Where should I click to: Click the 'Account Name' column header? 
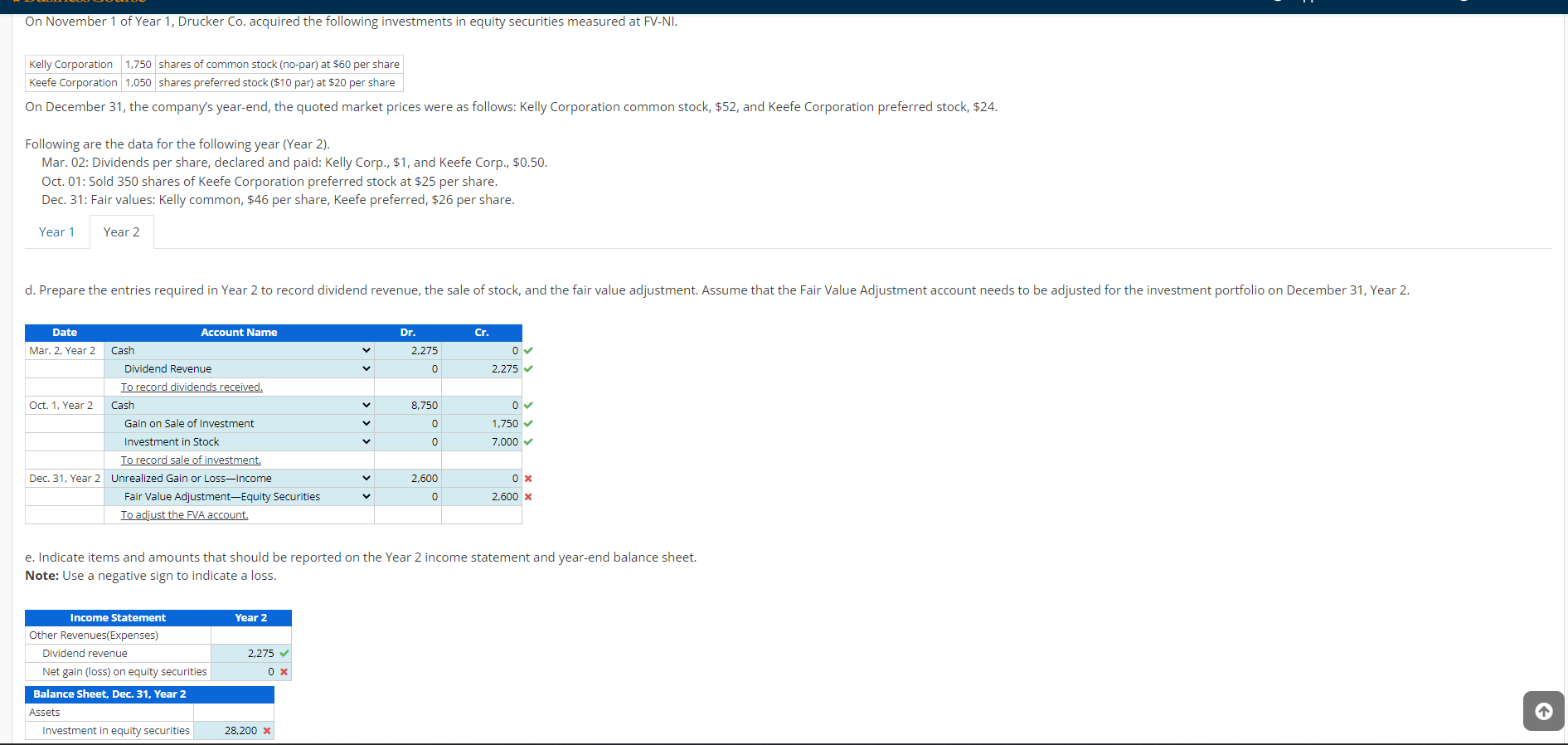[x=239, y=333]
